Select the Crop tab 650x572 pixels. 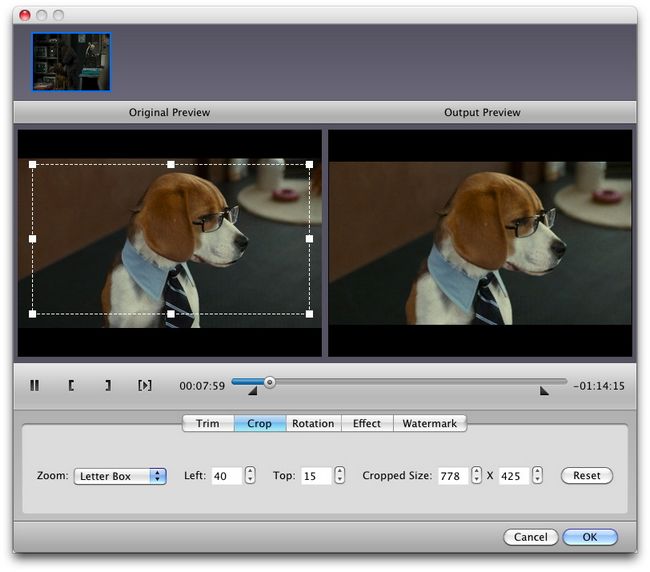click(x=260, y=423)
